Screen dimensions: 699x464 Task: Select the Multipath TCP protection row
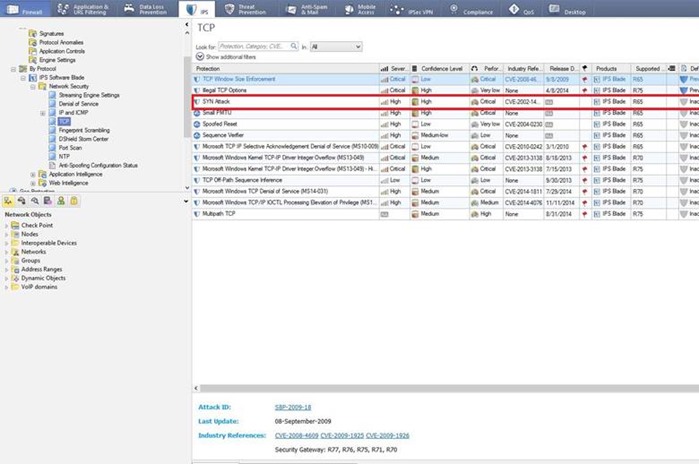[446, 214]
